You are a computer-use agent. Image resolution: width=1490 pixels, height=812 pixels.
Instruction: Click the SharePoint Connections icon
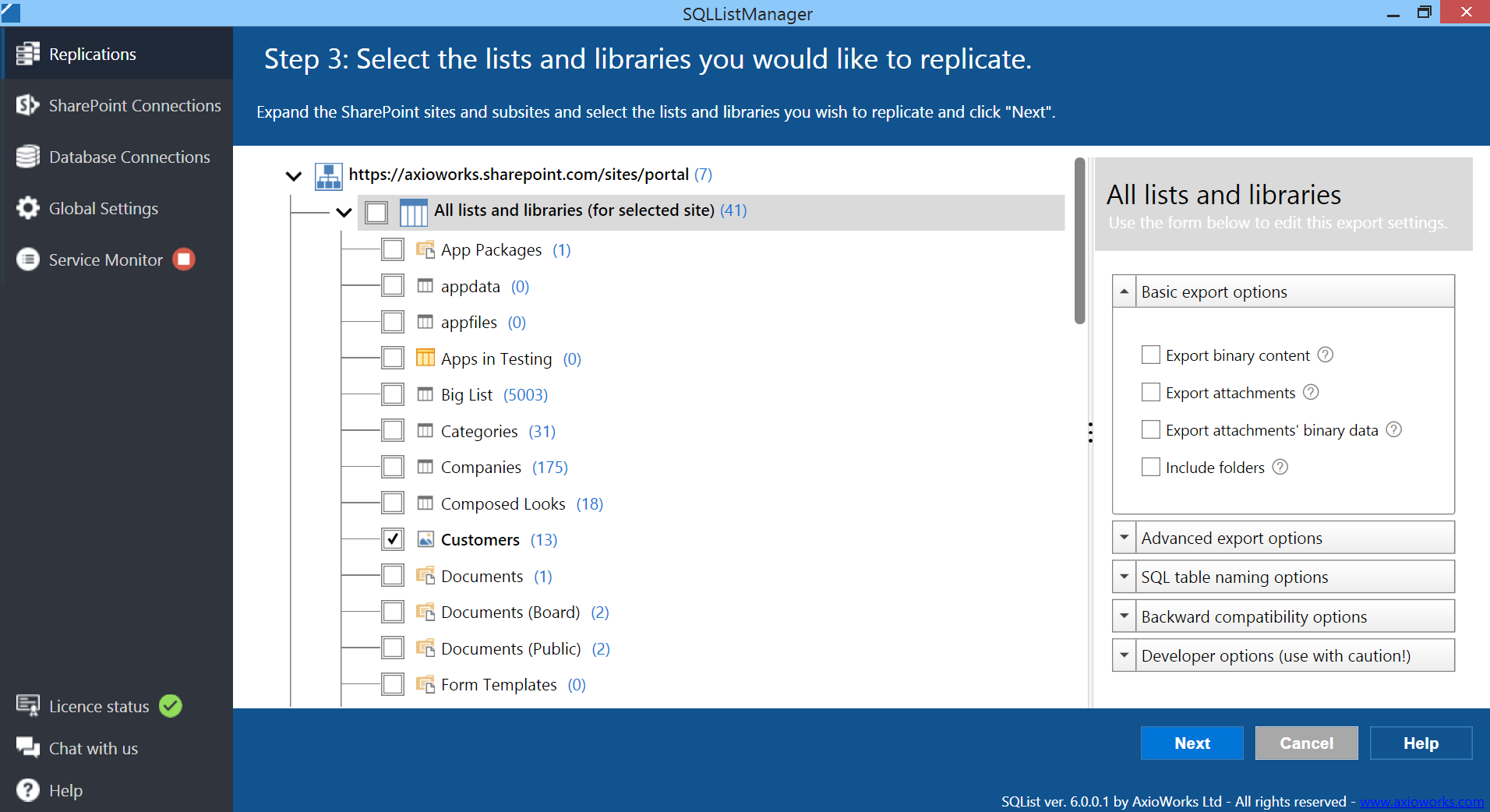[x=28, y=105]
